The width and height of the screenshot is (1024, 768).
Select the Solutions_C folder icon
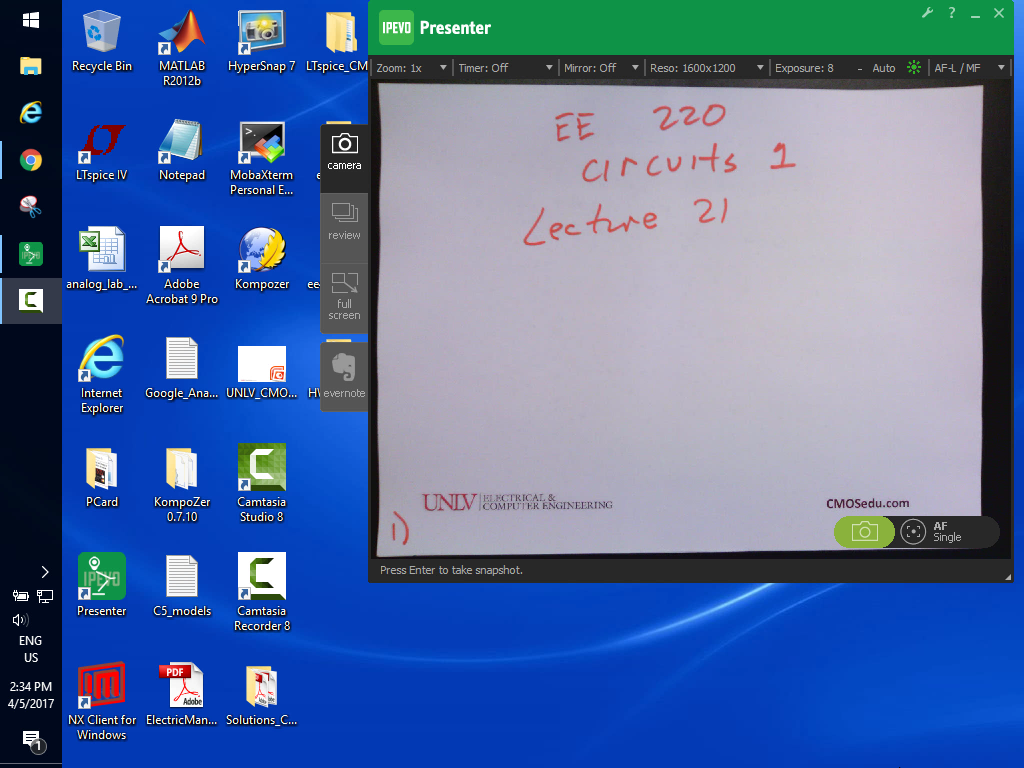[261, 696]
